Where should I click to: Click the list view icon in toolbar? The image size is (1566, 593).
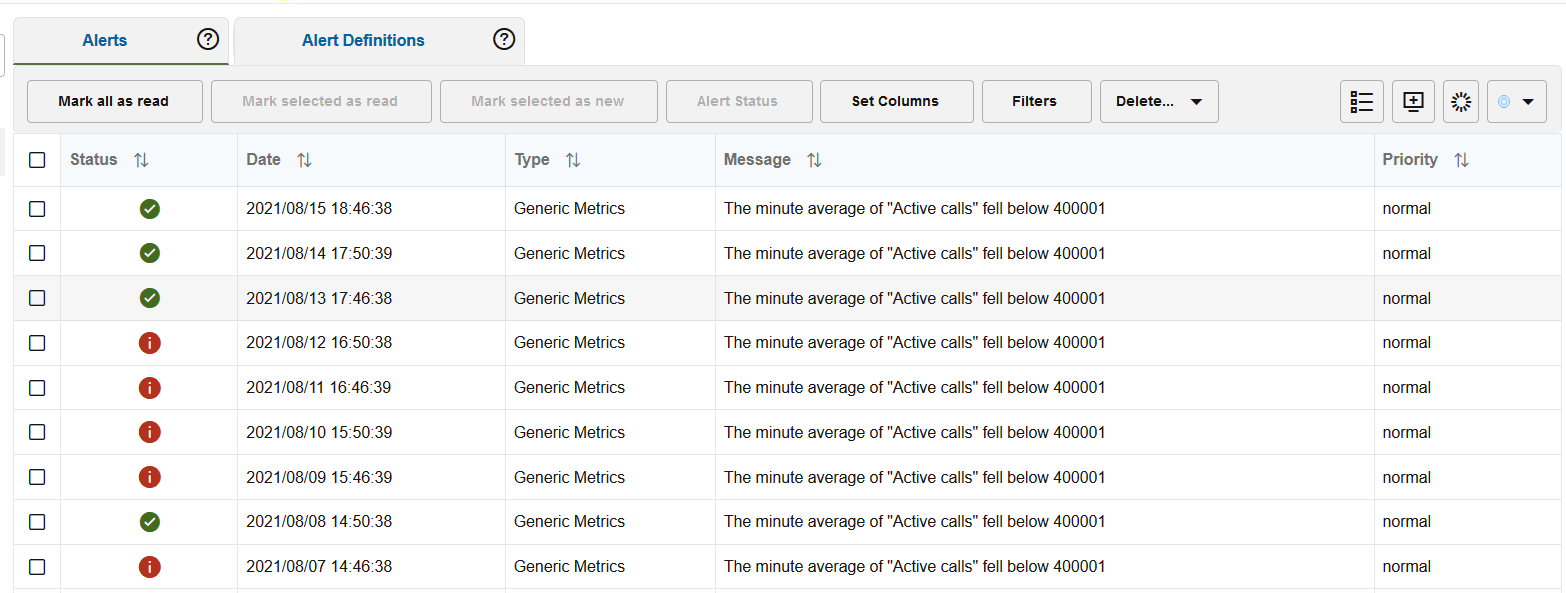tap(1361, 102)
